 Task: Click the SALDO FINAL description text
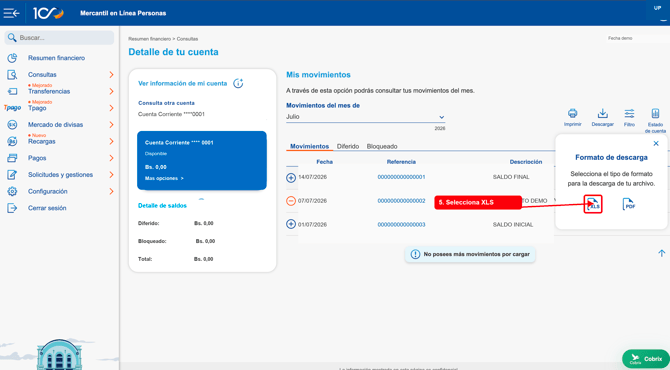point(511,177)
